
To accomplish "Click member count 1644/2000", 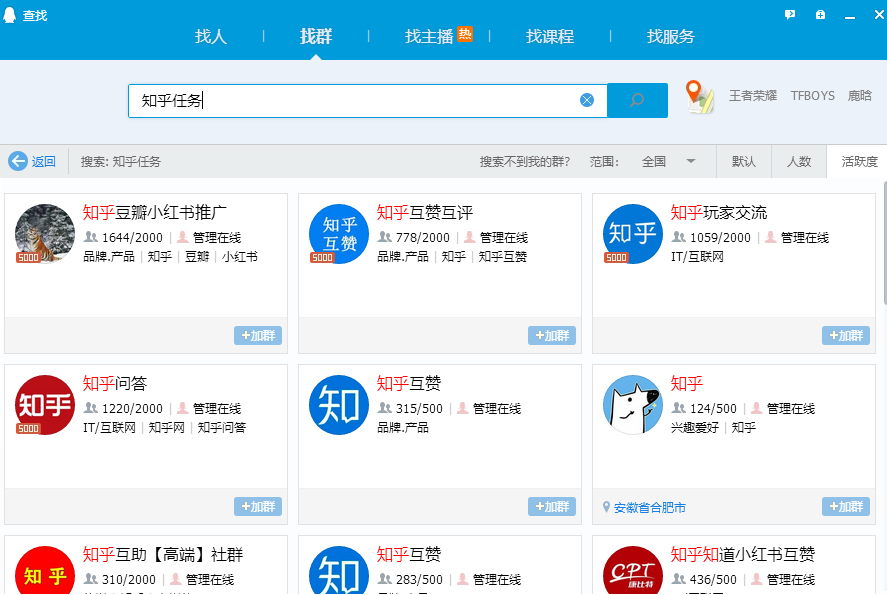I will pos(132,238).
